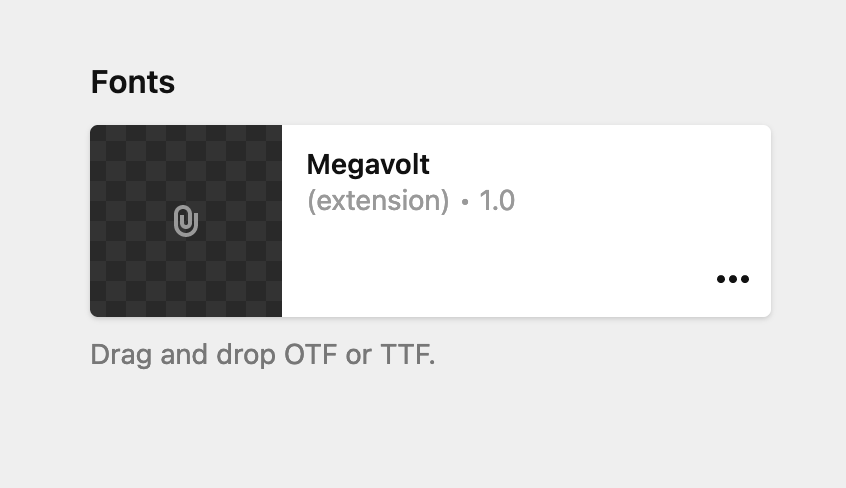Click the Drag and drop OTF or TTF hint
The width and height of the screenshot is (846, 488).
tap(263, 355)
